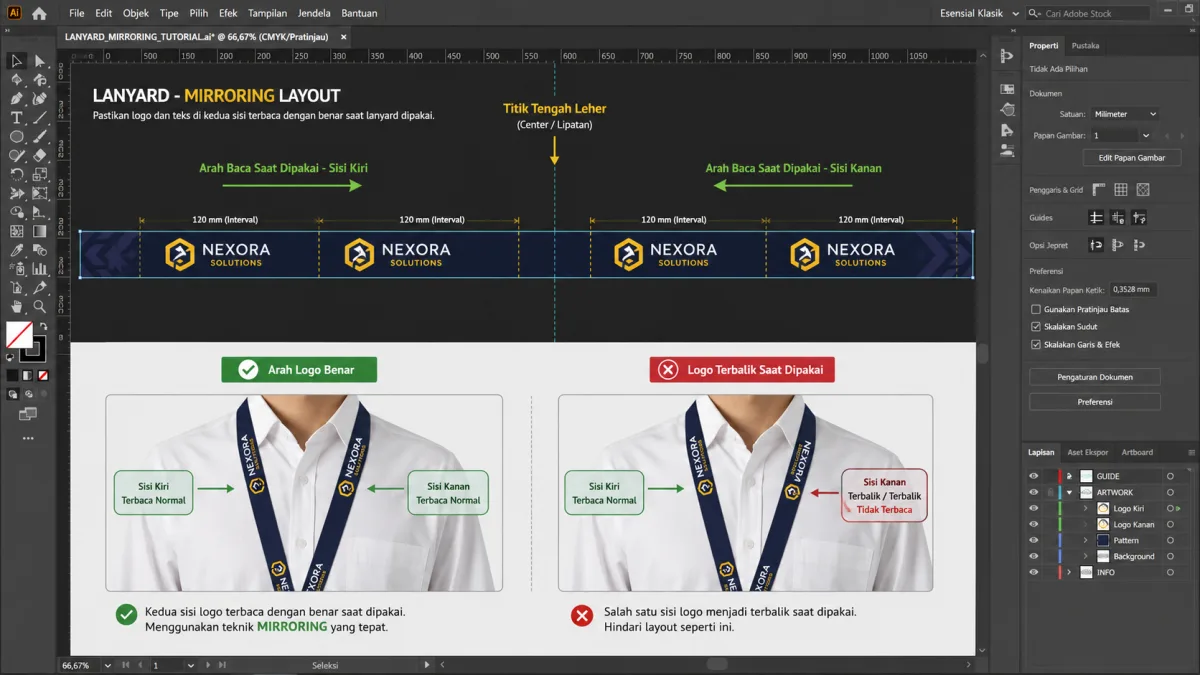
Task: Uncheck Skalakan Garis & Efek checkbox
Action: point(1036,345)
